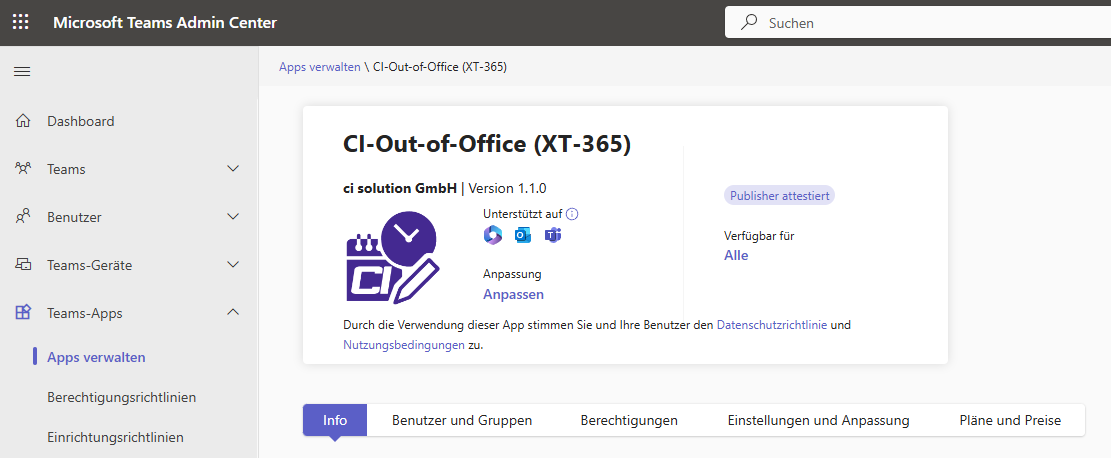This screenshot has height=458, width=1111.
Task: Click the Teams-Geräte devices icon
Action: point(23,265)
